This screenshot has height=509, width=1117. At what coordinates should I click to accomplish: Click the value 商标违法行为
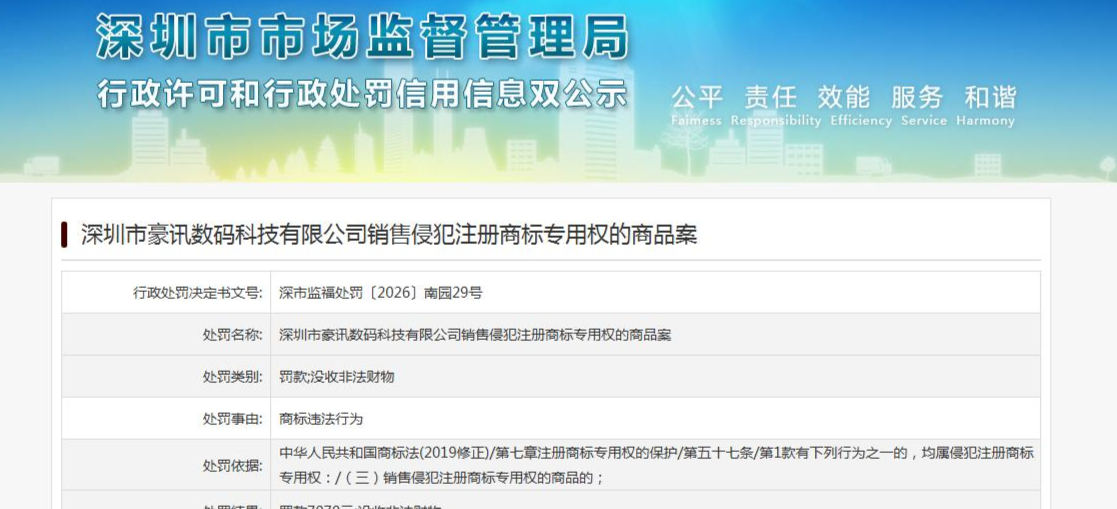(x=321, y=419)
